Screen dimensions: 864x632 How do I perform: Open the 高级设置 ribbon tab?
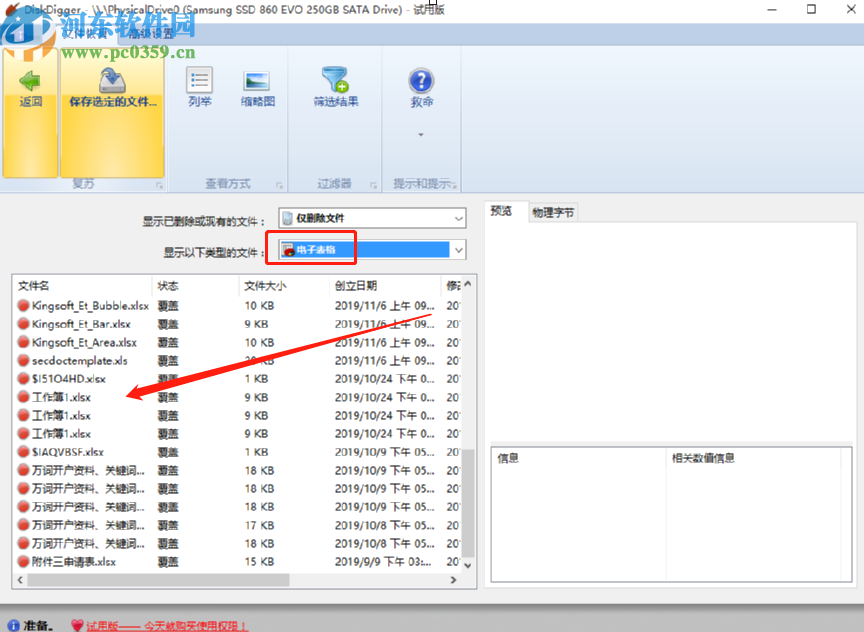[152, 34]
